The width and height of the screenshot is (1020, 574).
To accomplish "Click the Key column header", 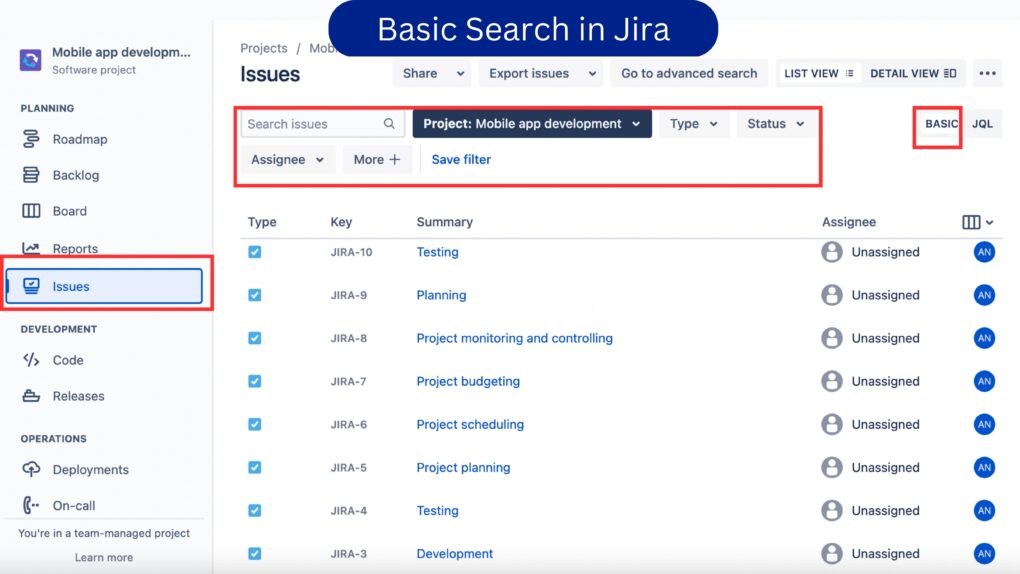I will pyautogui.click(x=341, y=222).
